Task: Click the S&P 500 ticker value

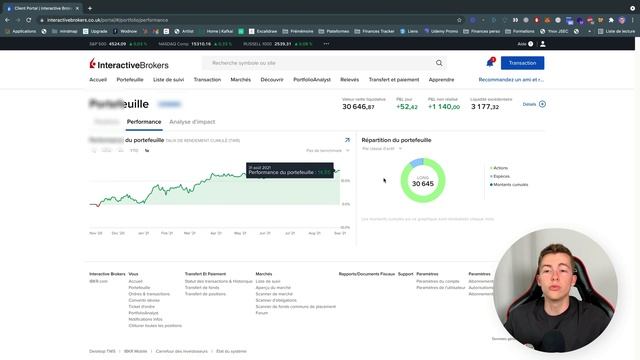Action: (x=118, y=44)
